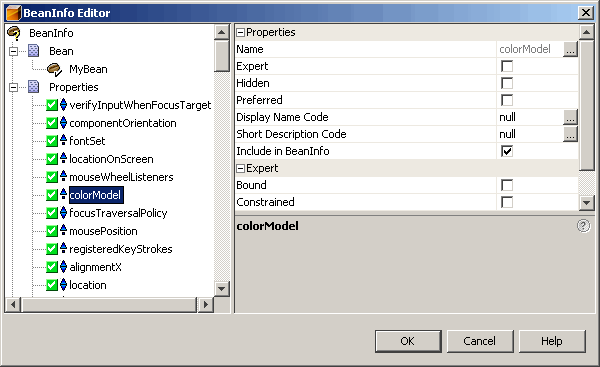This screenshot has height=367, width=600.
Task: Select the alignmentX tree item
Action: 95,267
